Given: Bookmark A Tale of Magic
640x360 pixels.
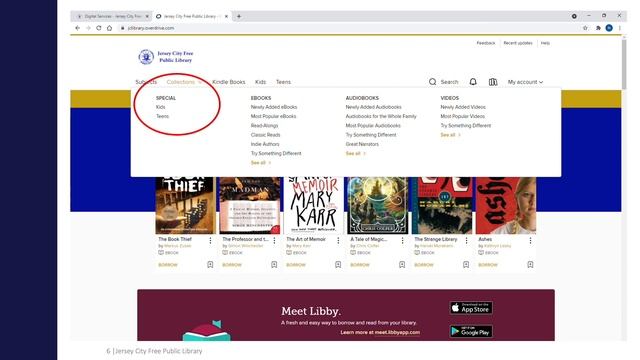Looking at the screenshot, I should (402, 264).
